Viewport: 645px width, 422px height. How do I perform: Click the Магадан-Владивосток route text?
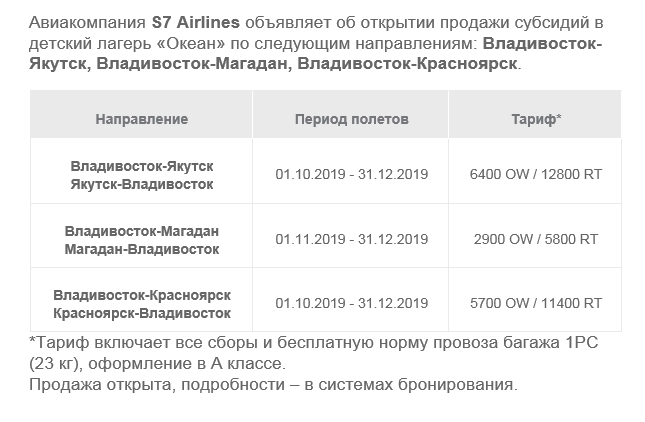(x=142, y=249)
